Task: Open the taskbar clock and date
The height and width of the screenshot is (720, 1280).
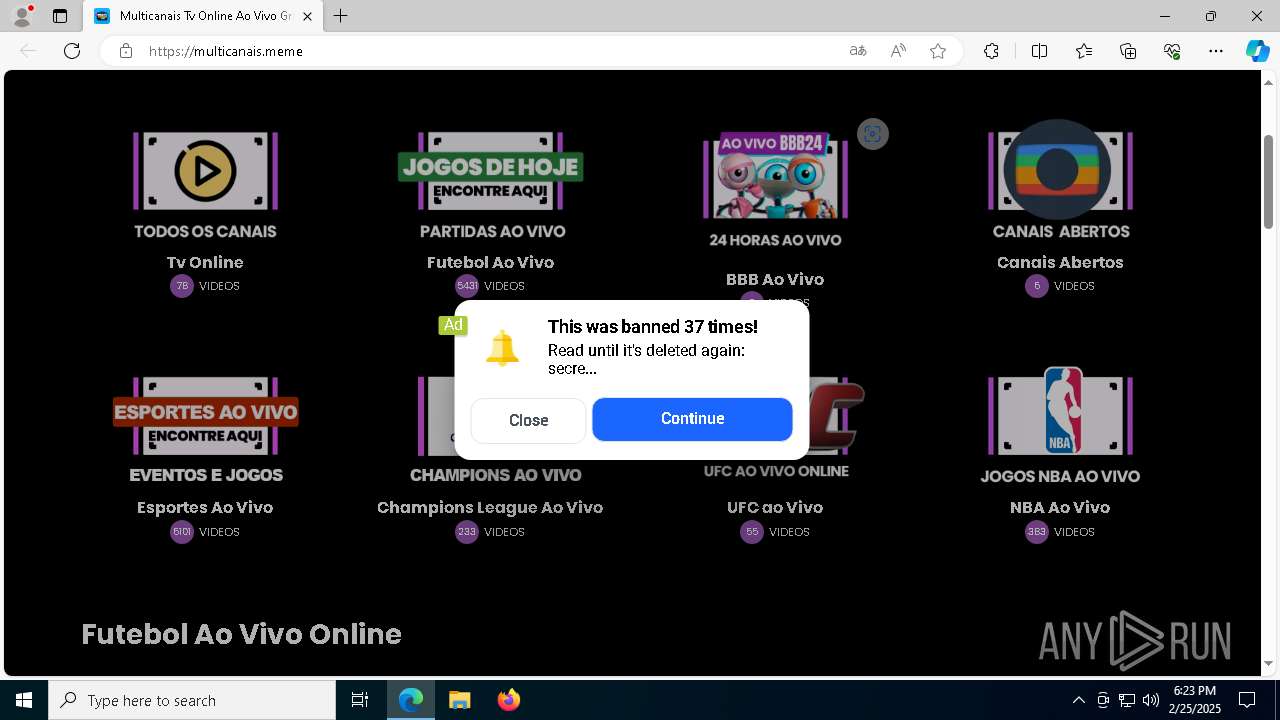Action: (x=1195, y=700)
